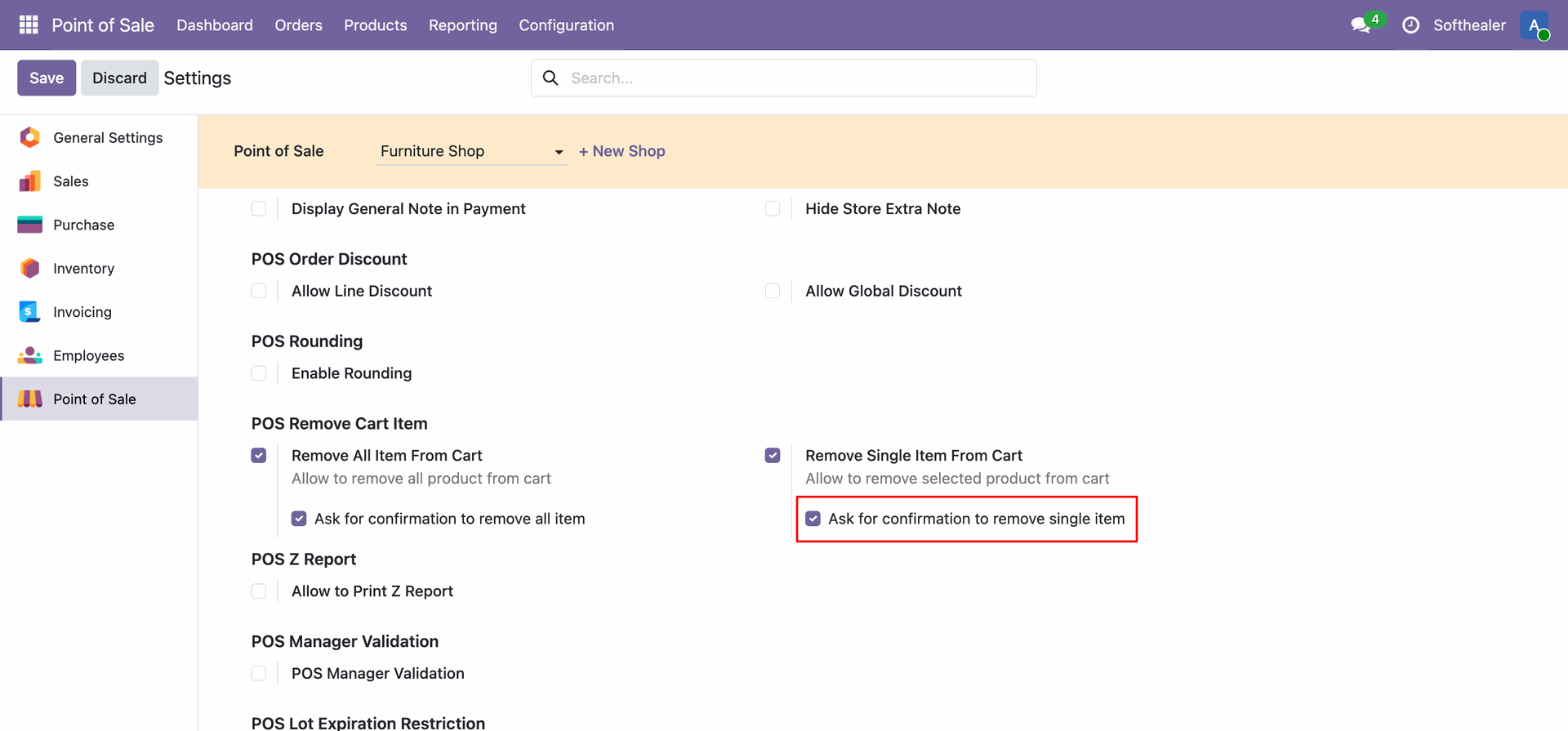Enable Hide Store Extra Note checkbox

point(773,209)
